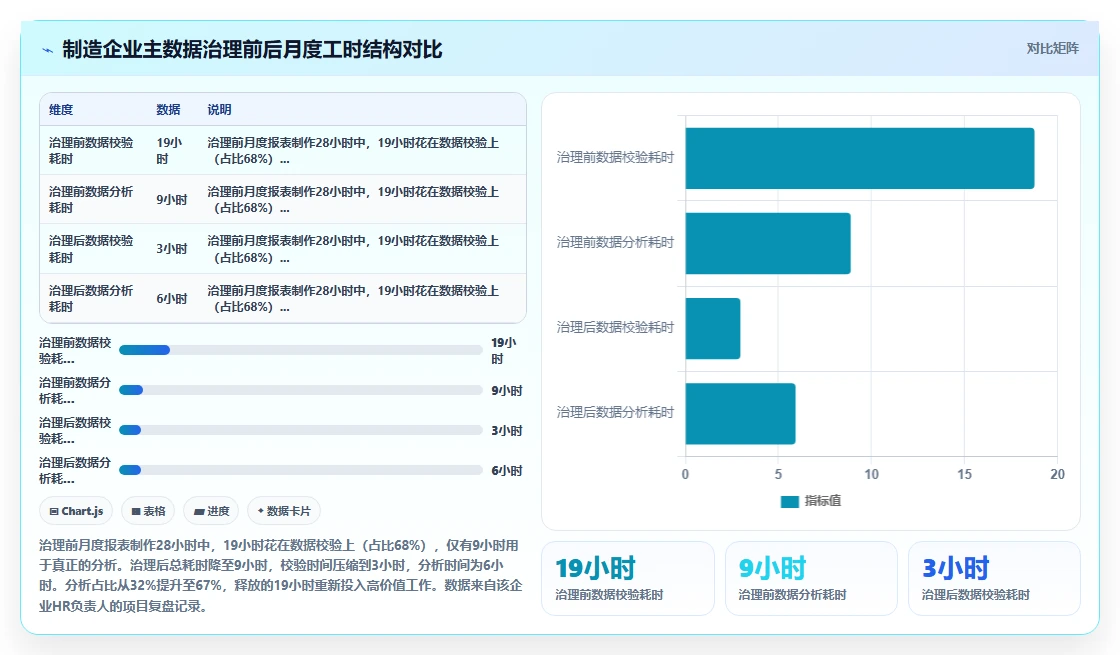Click chart axis label 治理后数据分析耗时
Image resolution: width=1120 pixels, height=655 pixels.
click(615, 413)
